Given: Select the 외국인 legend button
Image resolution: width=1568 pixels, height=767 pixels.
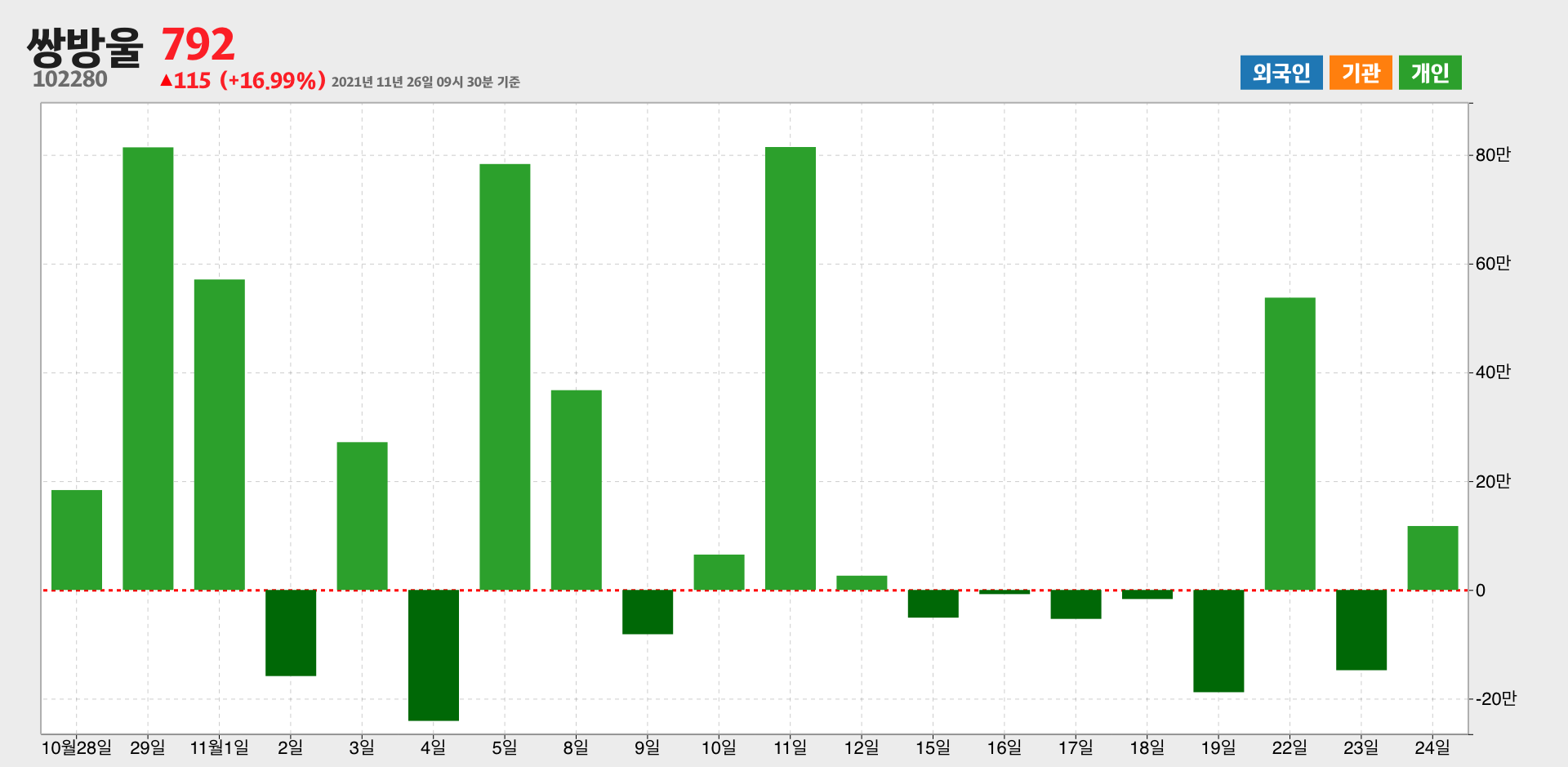Looking at the screenshot, I should click(1281, 73).
